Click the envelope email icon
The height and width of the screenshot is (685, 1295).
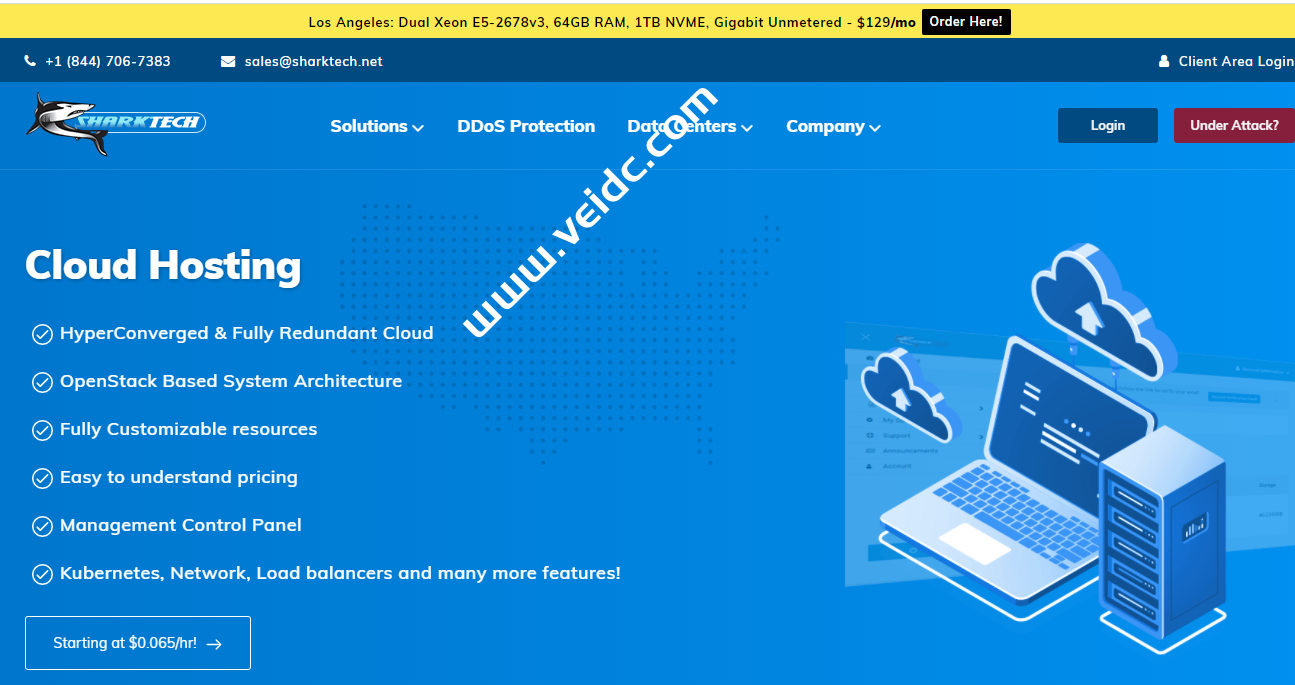228,61
